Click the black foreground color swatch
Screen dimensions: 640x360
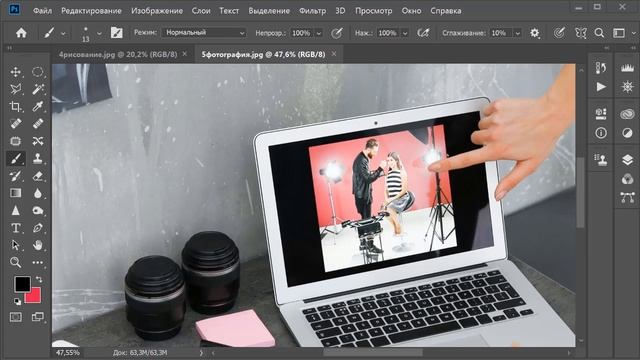coord(21,283)
